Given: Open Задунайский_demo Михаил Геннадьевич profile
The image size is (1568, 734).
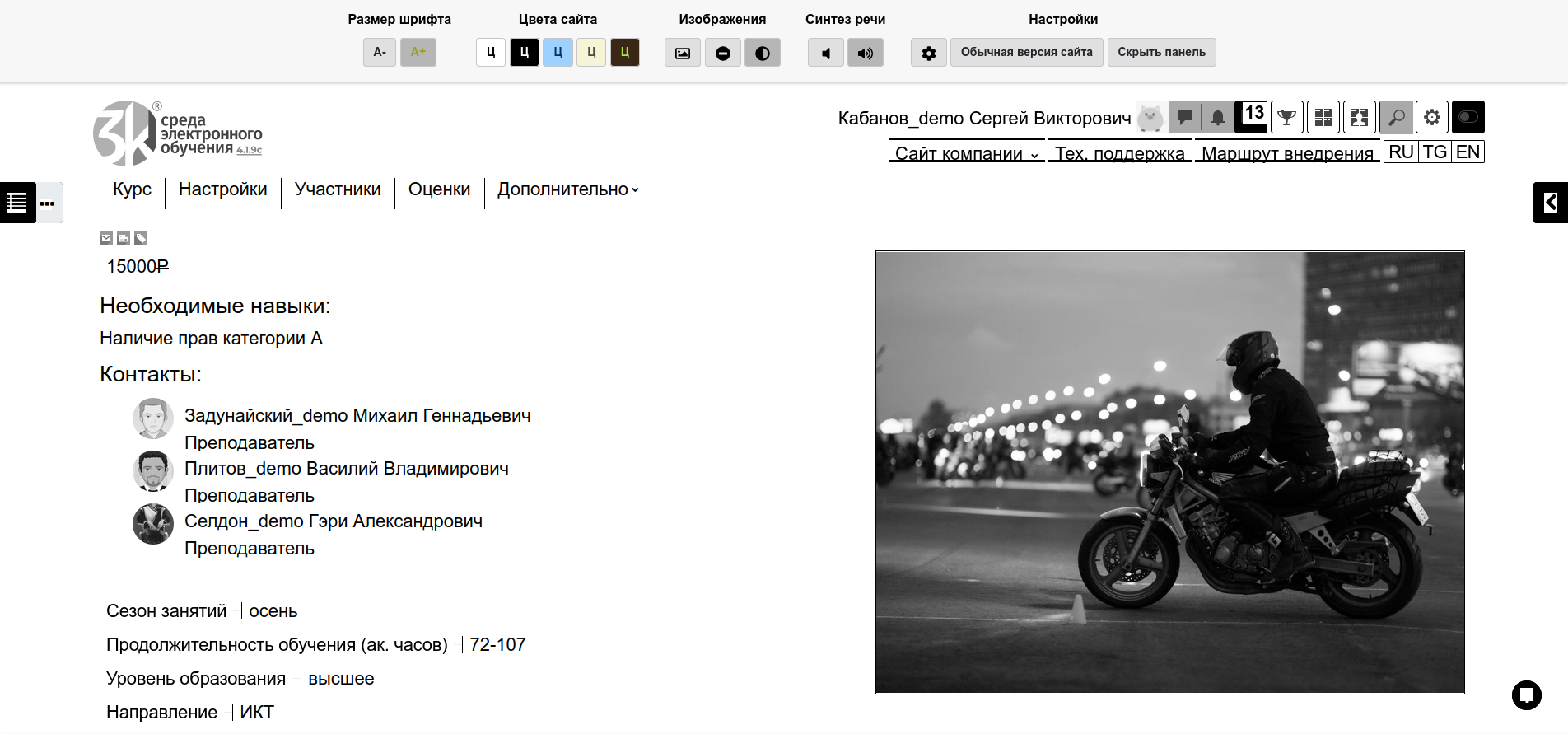Looking at the screenshot, I should (x=357, y=416).
